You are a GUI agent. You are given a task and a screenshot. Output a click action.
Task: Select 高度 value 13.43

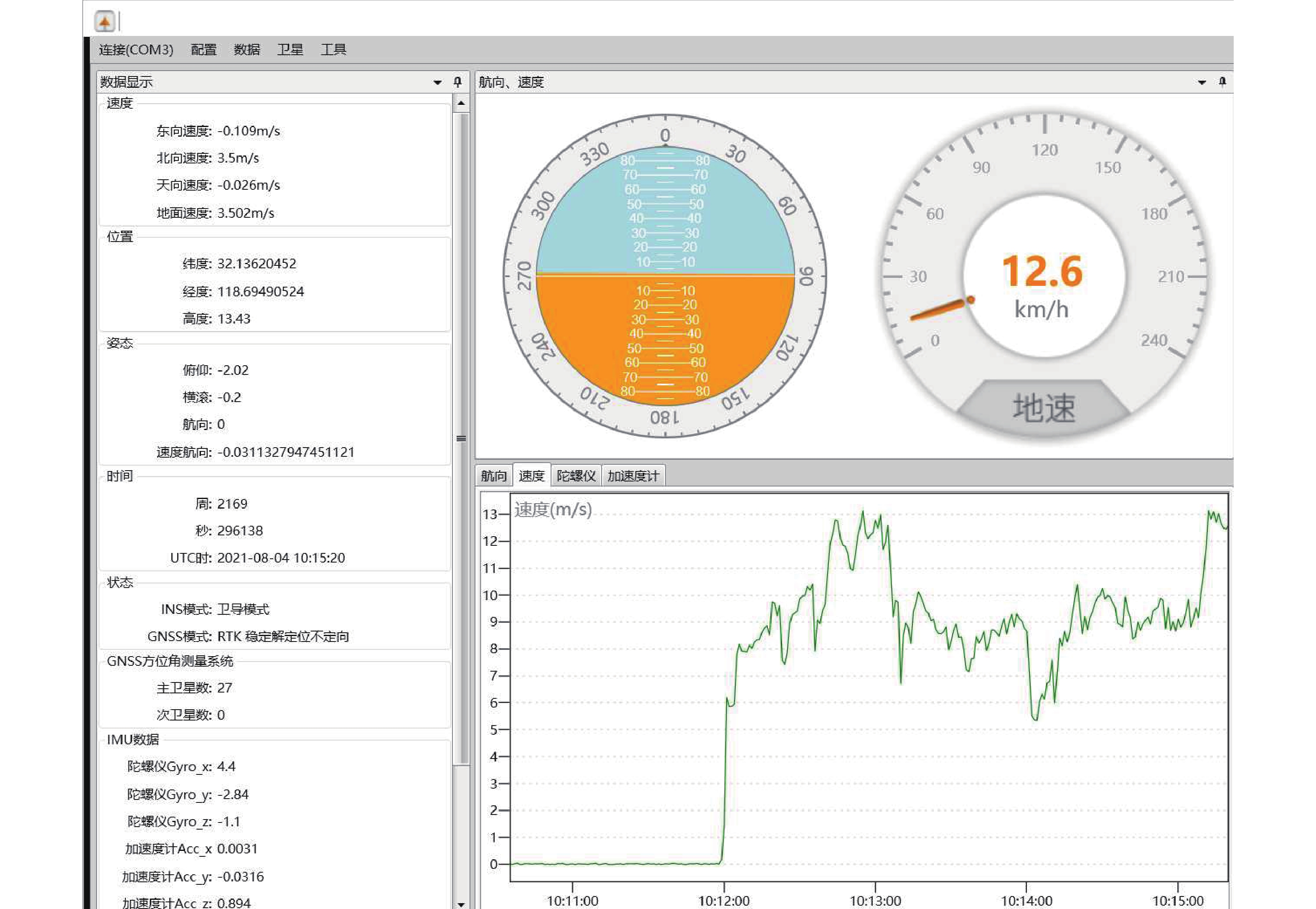tap(234, 319)
